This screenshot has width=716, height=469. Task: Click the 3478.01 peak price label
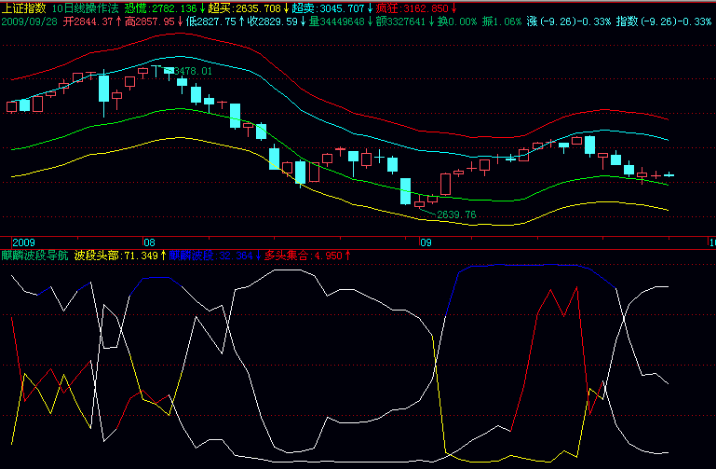tap(192, 71)
